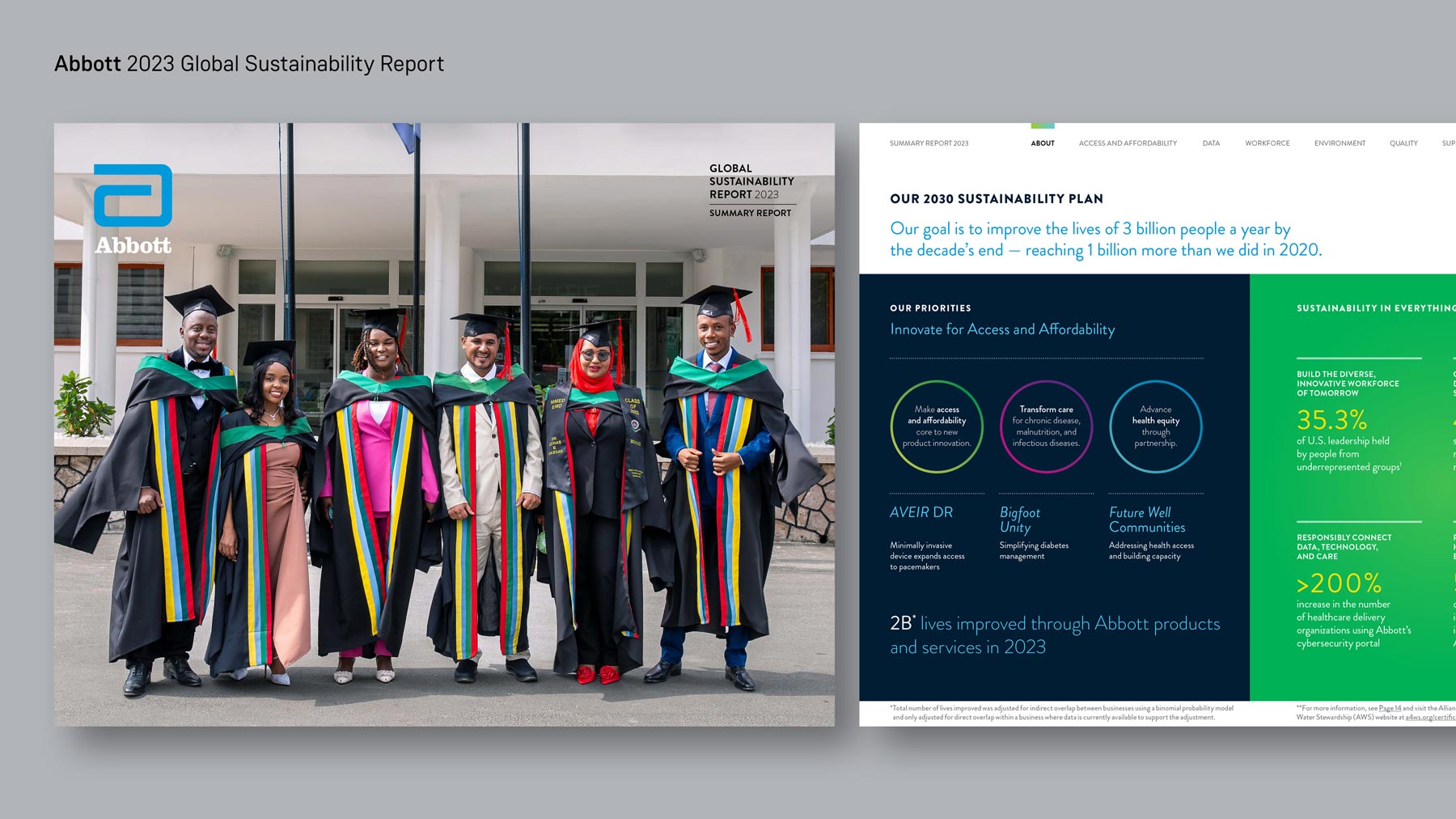
Task: Toggle the ABOUT section active state
Action: pos(1043,143)
